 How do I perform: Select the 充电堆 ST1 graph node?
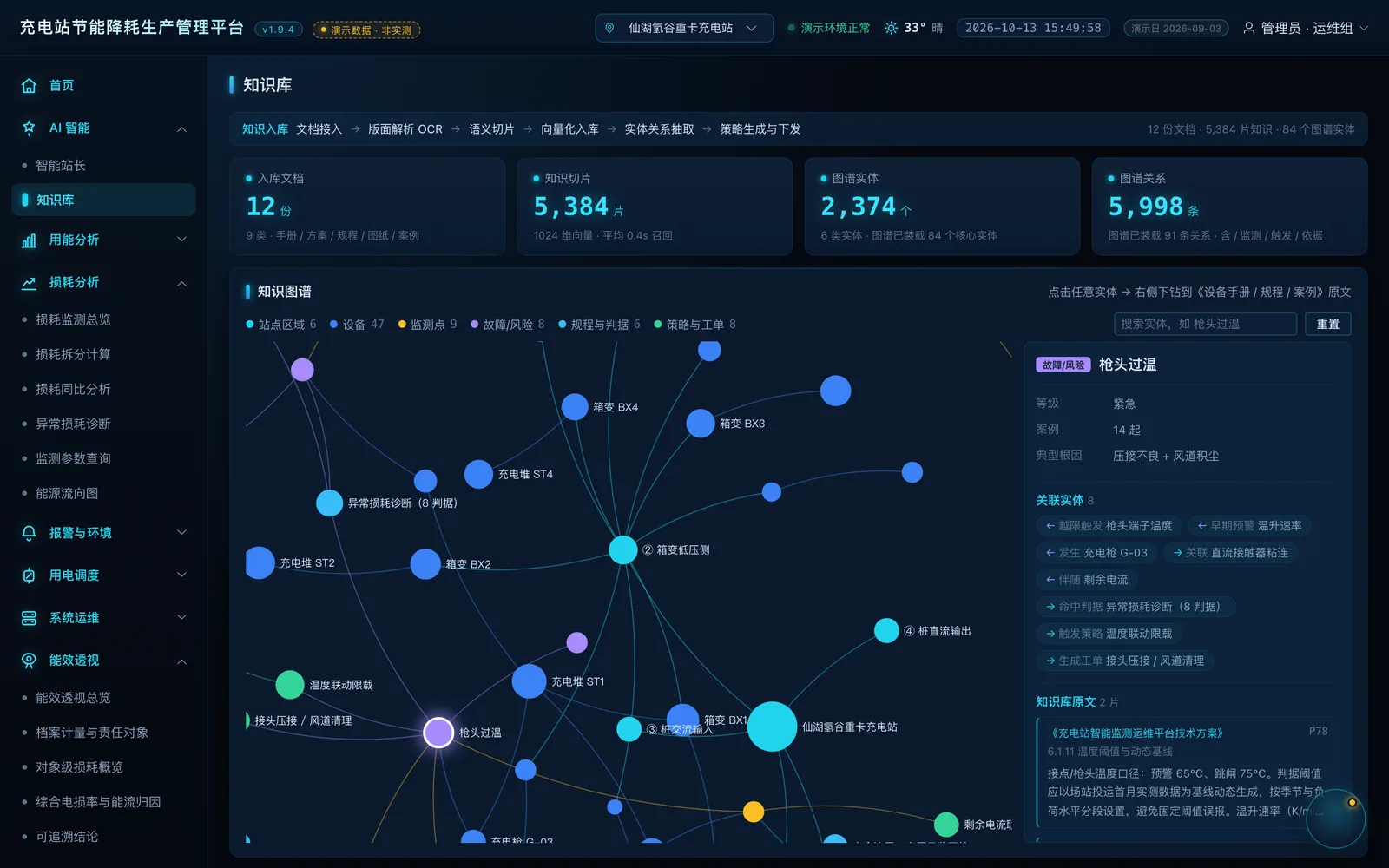[x=529, y=681]
